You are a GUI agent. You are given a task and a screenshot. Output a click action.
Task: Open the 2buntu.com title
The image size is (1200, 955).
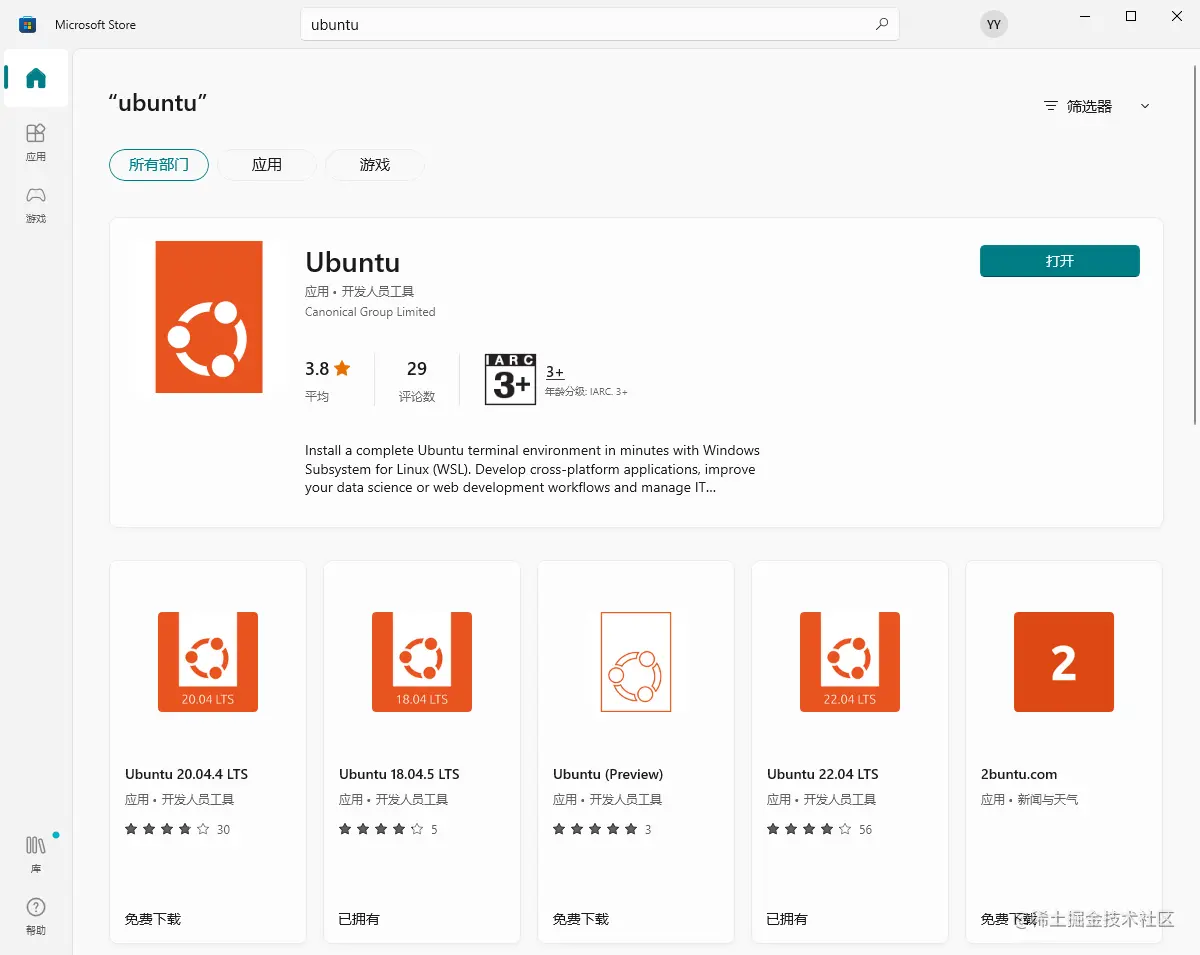click(x=1019, y=774)
